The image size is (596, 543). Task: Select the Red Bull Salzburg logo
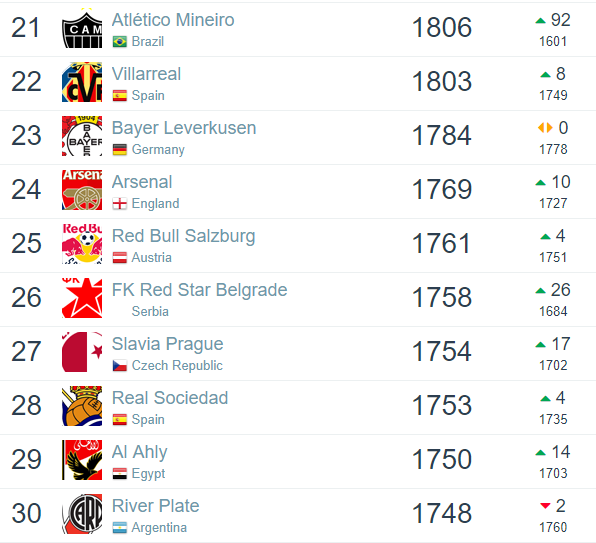(x=82, y=244)
